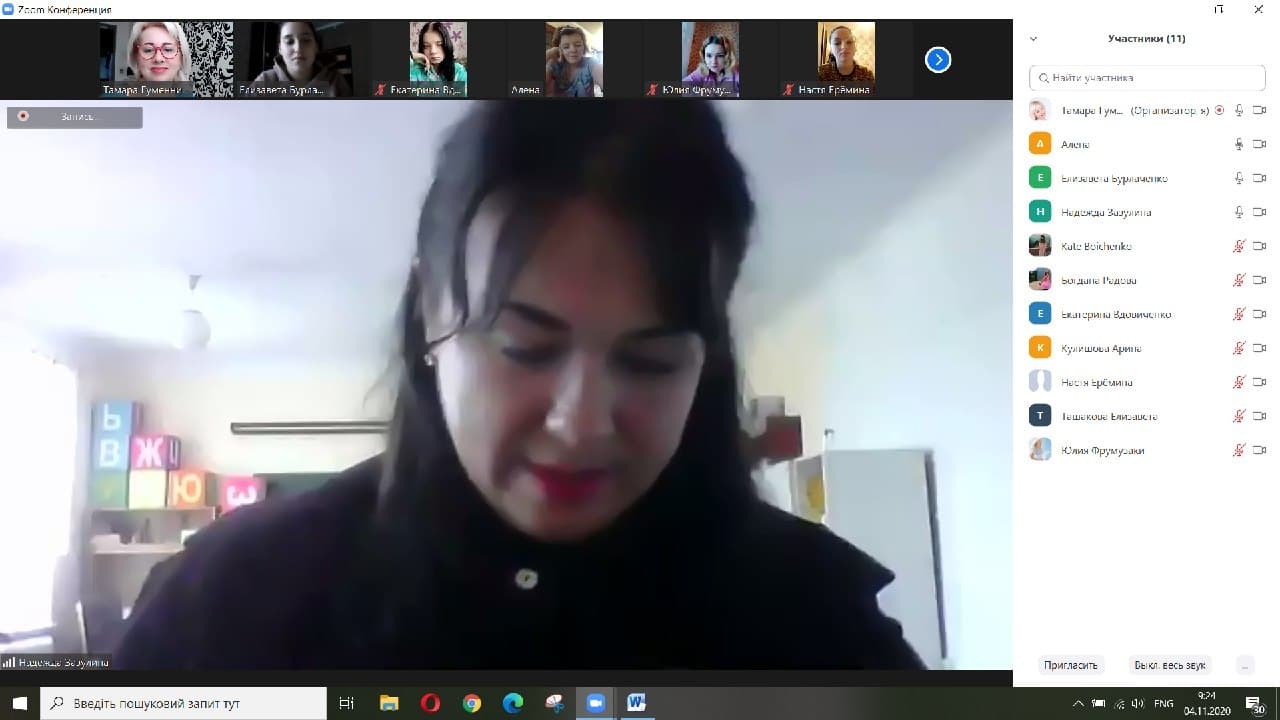Unmute Ташакова Елизавета's microphone
The width and height of the screenshot is (1280, 720).
coord(1239,416)
